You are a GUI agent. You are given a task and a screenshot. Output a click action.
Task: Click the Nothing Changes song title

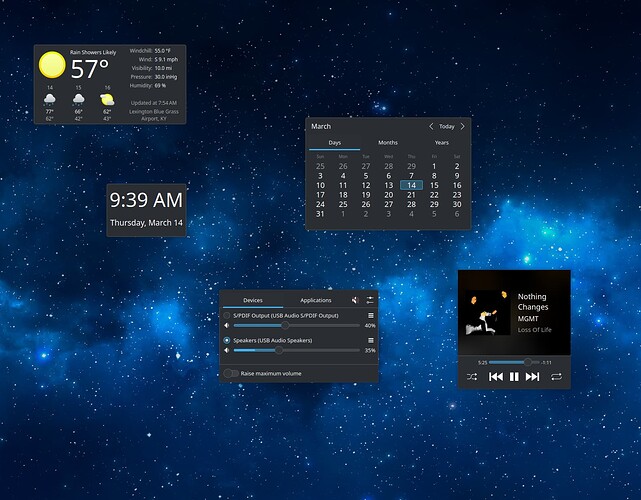[x=533, y=302]
